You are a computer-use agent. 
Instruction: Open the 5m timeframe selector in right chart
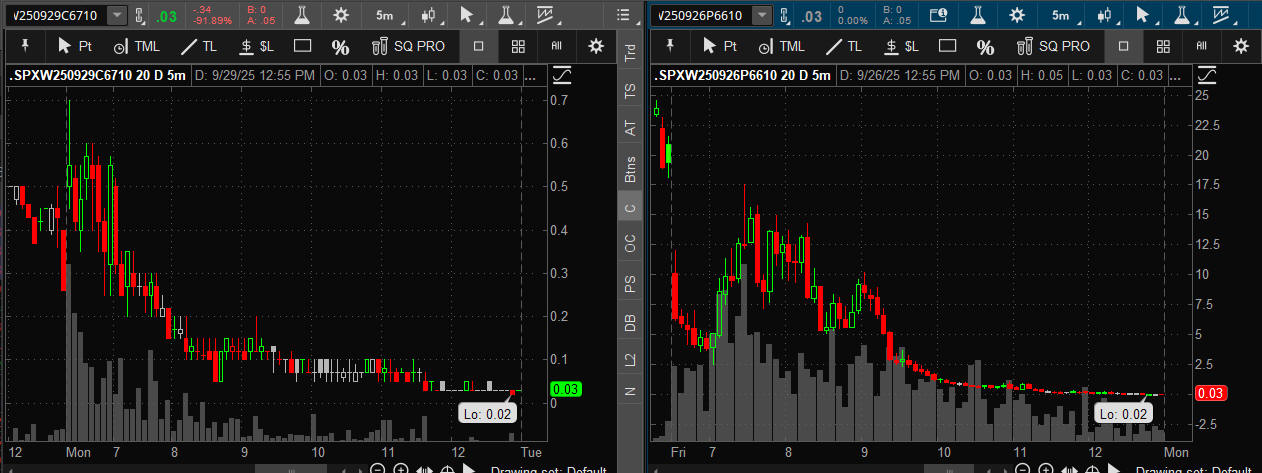tap(1061, 15)
